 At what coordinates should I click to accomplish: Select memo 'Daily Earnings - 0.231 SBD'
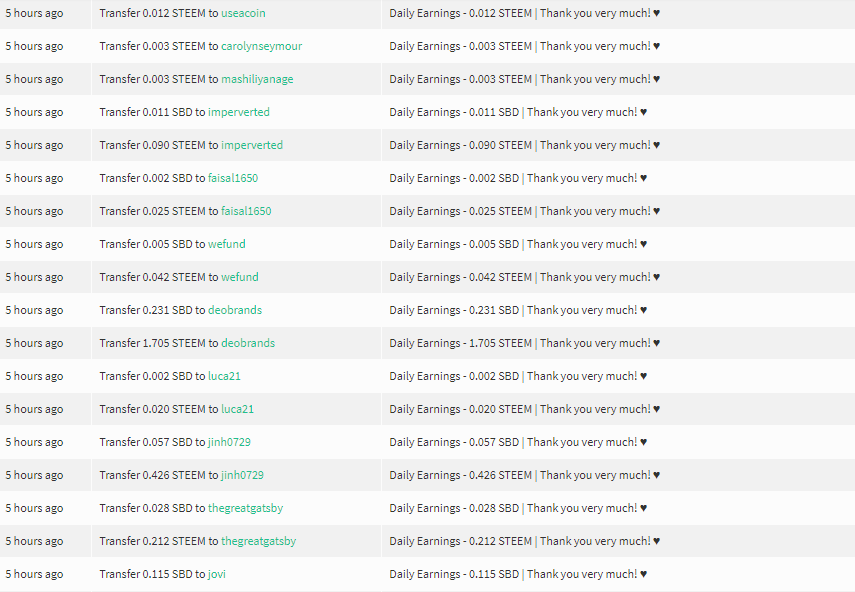click(x=454, y=310)
